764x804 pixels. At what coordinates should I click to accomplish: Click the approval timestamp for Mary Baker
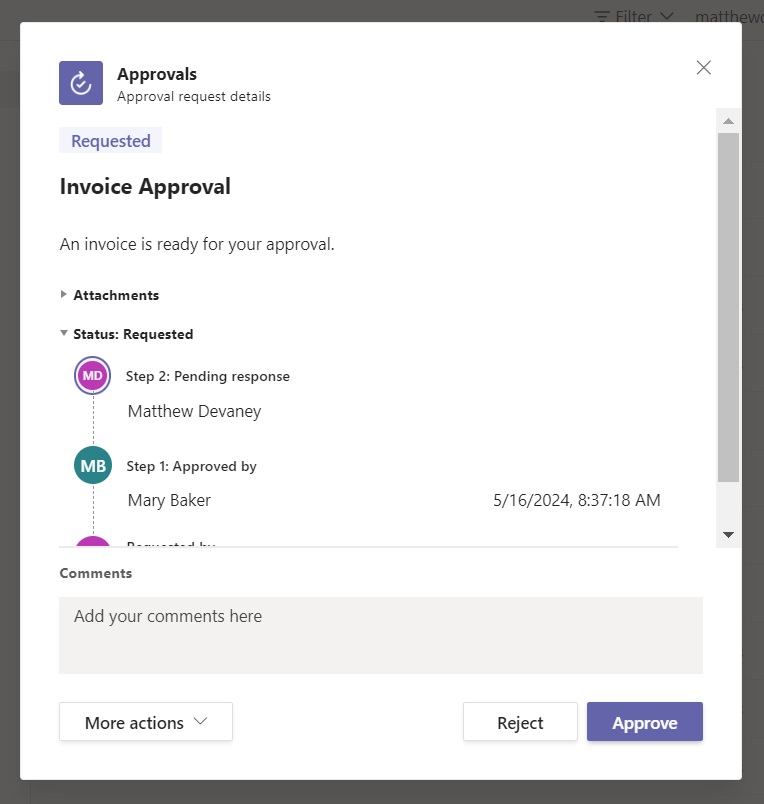tap(577, 500)
